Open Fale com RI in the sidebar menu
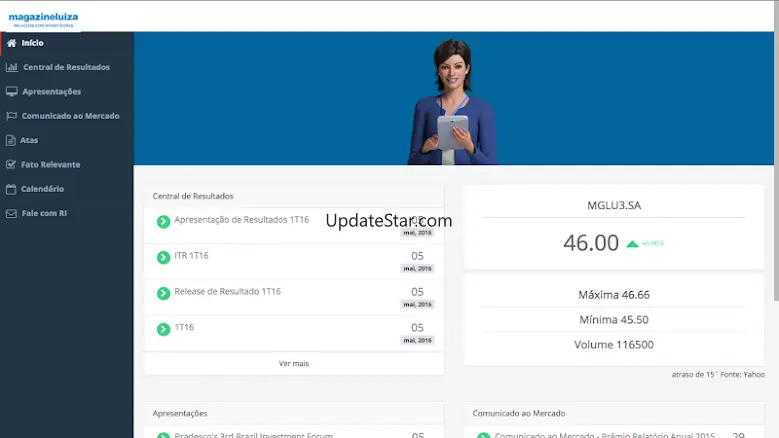 44,213
